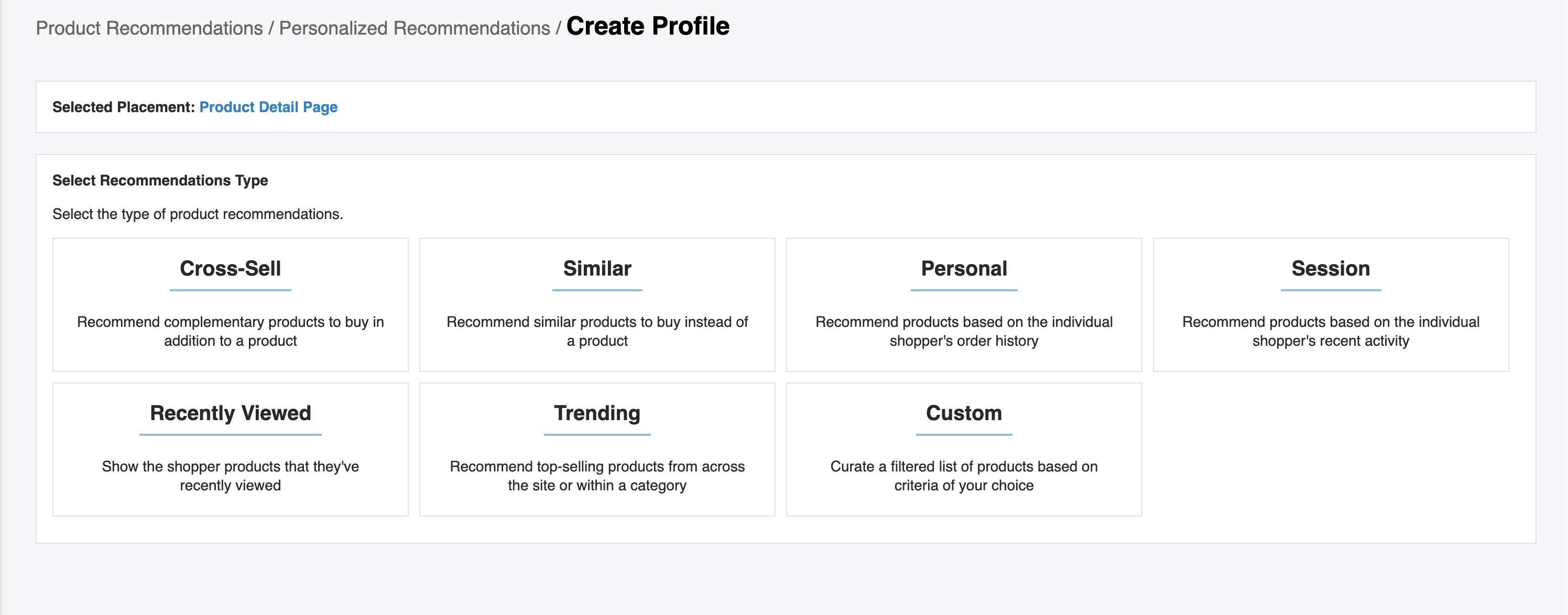
Task: Select the Cross-Sell recommendation card
Action: point(230,304)
